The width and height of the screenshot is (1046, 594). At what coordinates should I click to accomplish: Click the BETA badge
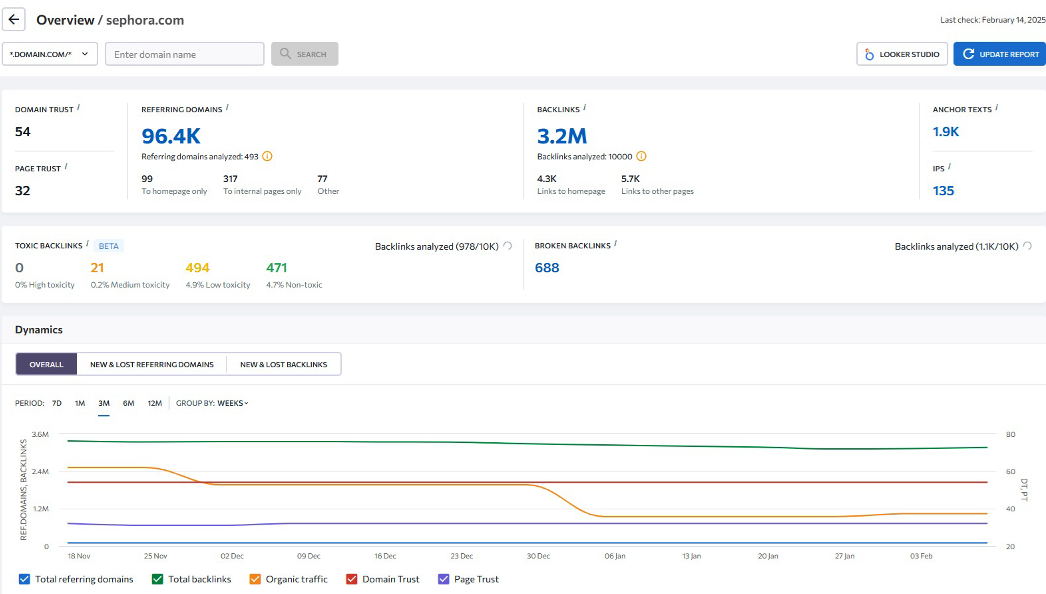[109, 246]
